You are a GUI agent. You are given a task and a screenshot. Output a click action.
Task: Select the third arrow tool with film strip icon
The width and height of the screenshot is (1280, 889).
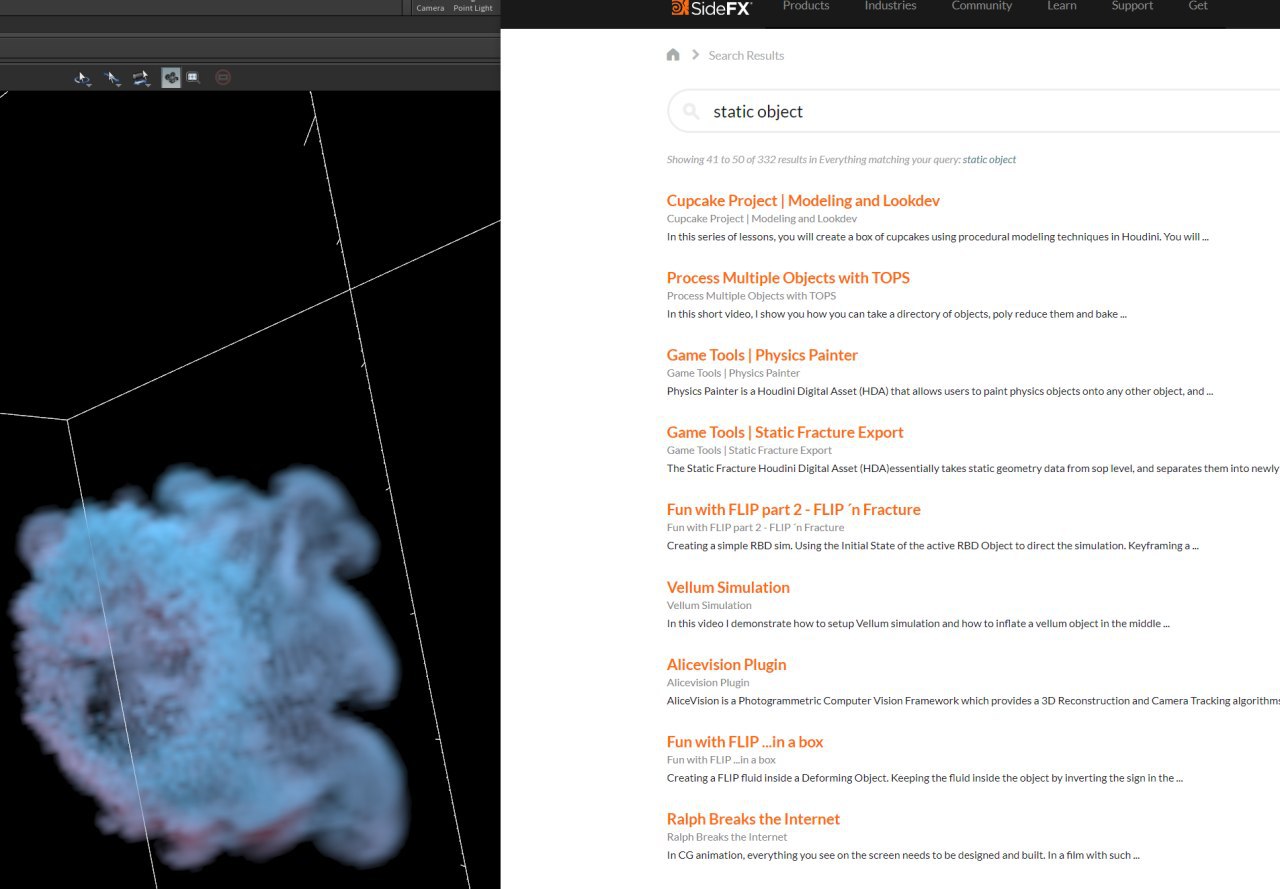pos(141,77)
